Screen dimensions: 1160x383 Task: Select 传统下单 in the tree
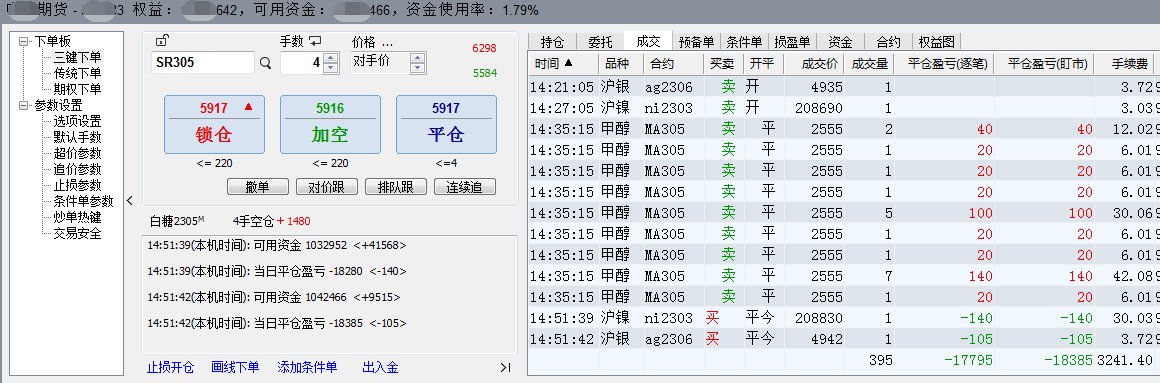point(78,73)
